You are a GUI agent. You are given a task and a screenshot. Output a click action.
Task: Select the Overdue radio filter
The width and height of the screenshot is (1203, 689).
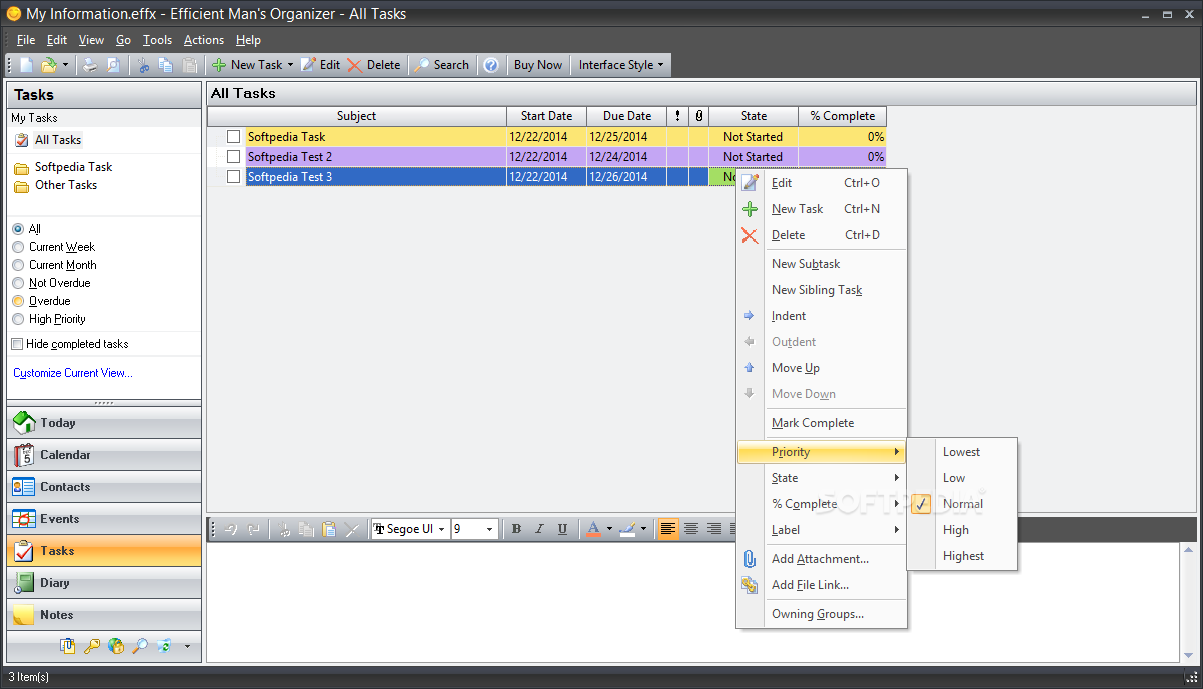18,301
